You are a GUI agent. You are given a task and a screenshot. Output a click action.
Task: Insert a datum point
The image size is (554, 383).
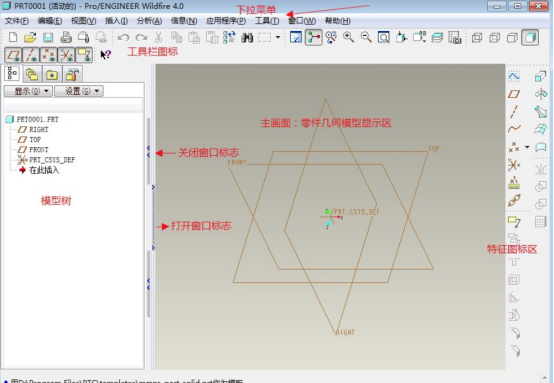pos(514,147)
